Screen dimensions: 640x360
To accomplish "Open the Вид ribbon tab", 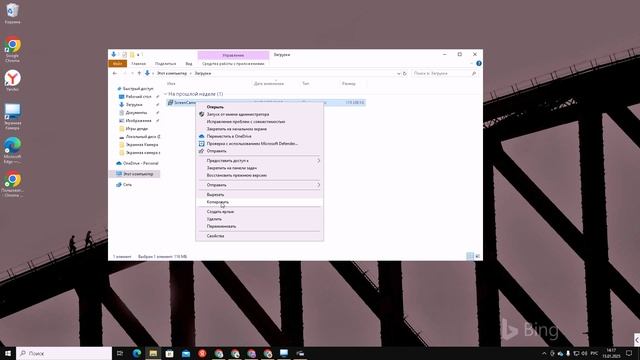I will 189,64.
